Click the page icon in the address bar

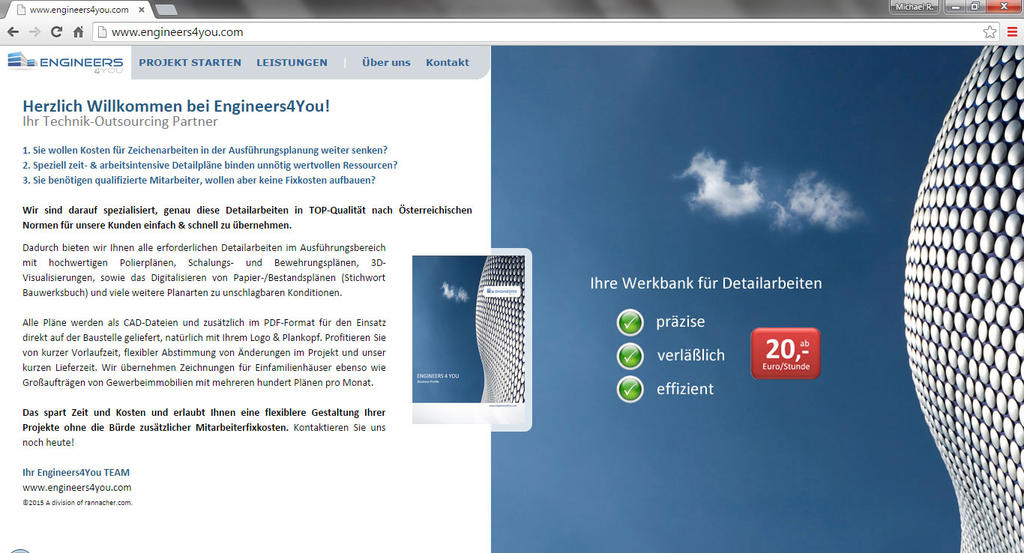[101, 32]
